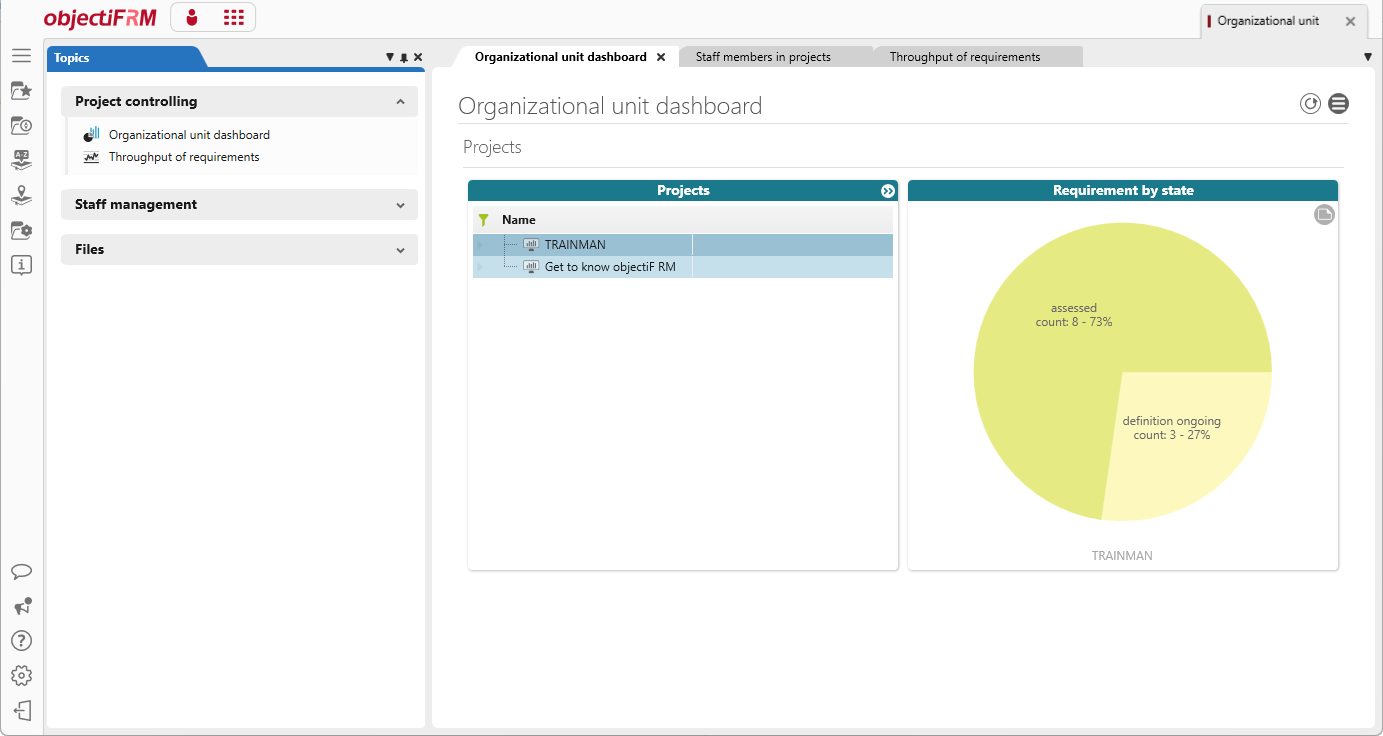Click the logout icon in sidebar
The width and height of the screenshot is (1383, 736).
21,711
